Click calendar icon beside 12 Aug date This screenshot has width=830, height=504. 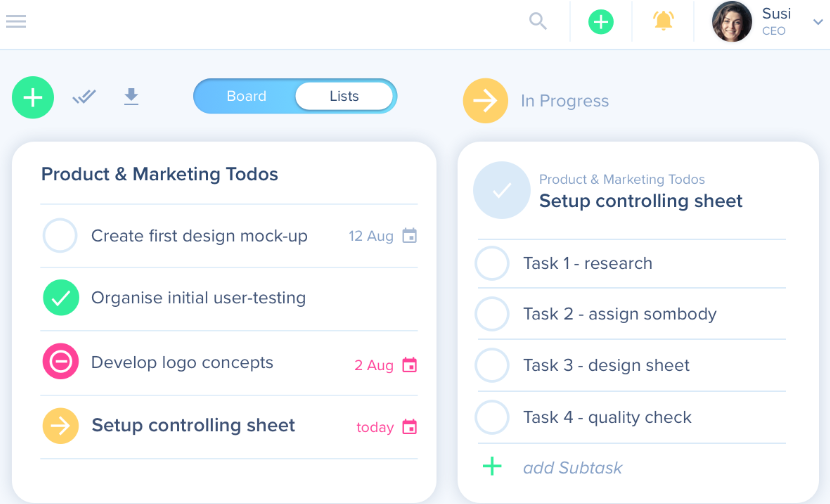click(x=409, y=236)
